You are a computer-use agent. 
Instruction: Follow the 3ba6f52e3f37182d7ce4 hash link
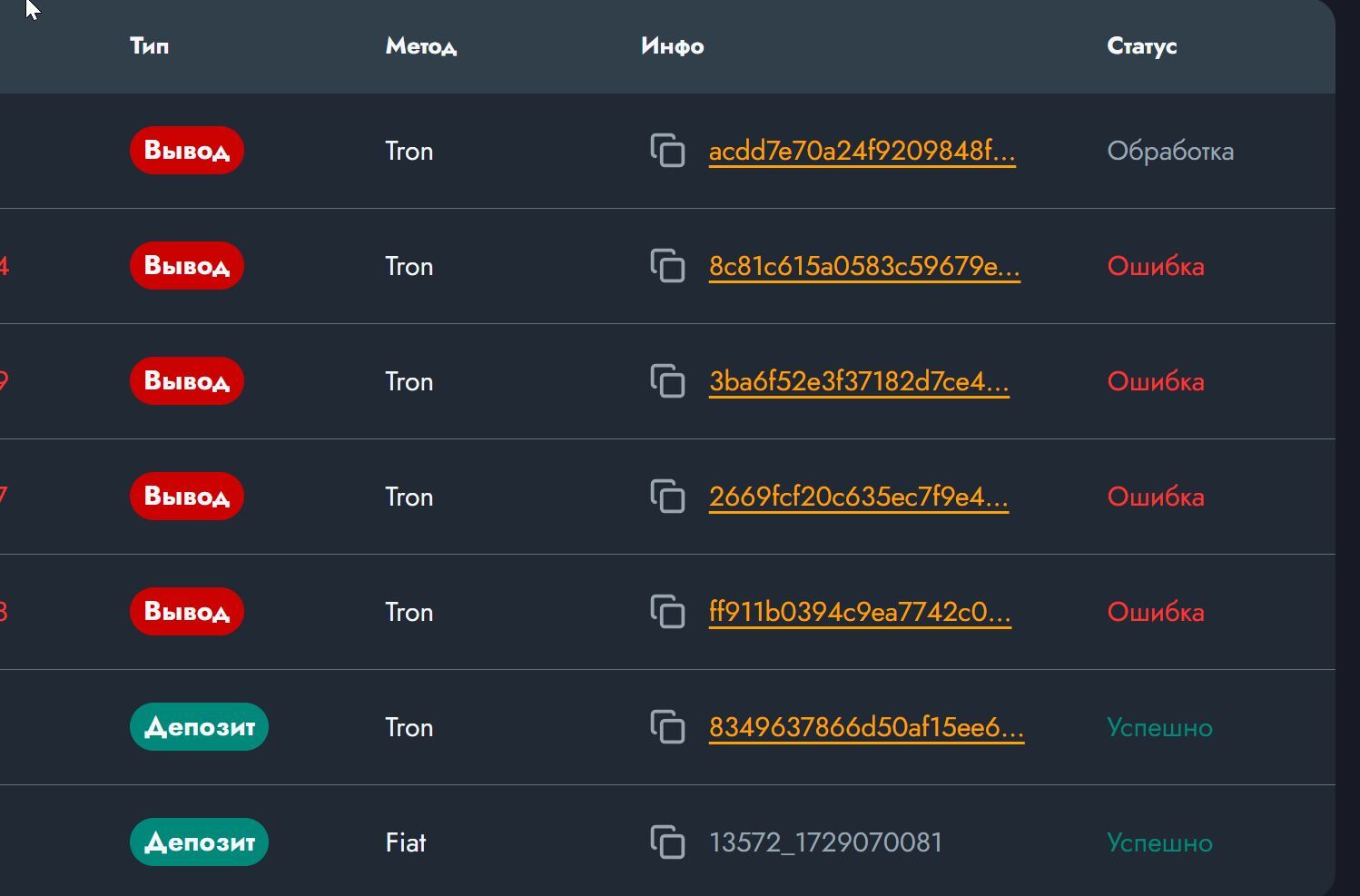858,381
